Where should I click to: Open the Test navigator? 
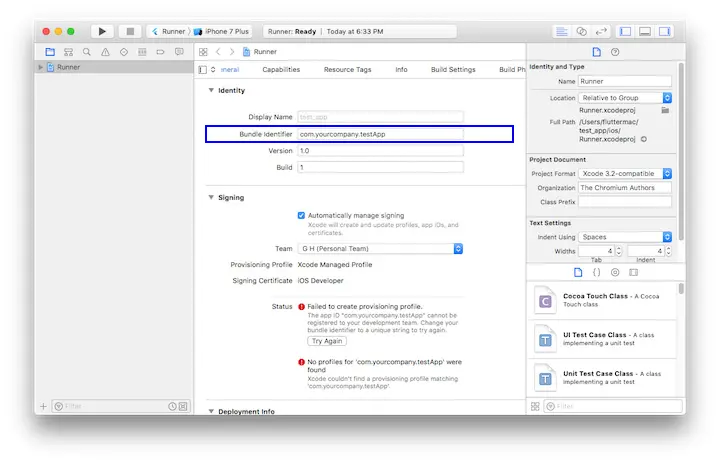124,52
